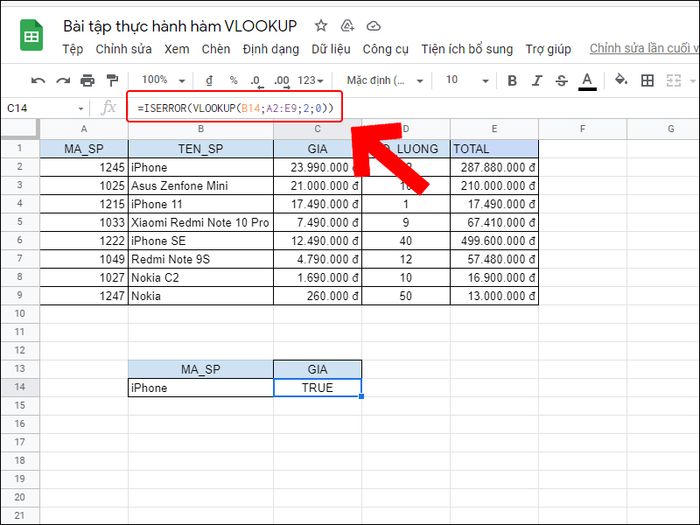Redo the last action

click(x=63, y=80)
